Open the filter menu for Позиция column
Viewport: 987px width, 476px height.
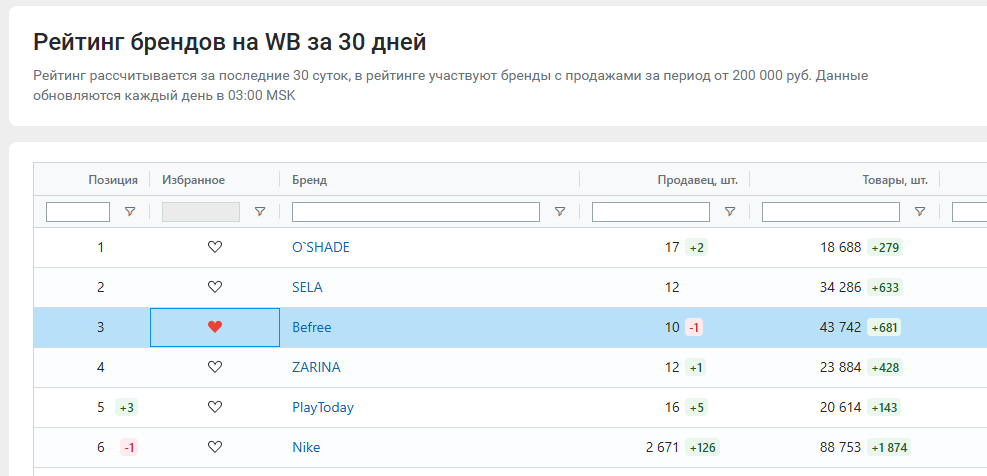[130, 212]
